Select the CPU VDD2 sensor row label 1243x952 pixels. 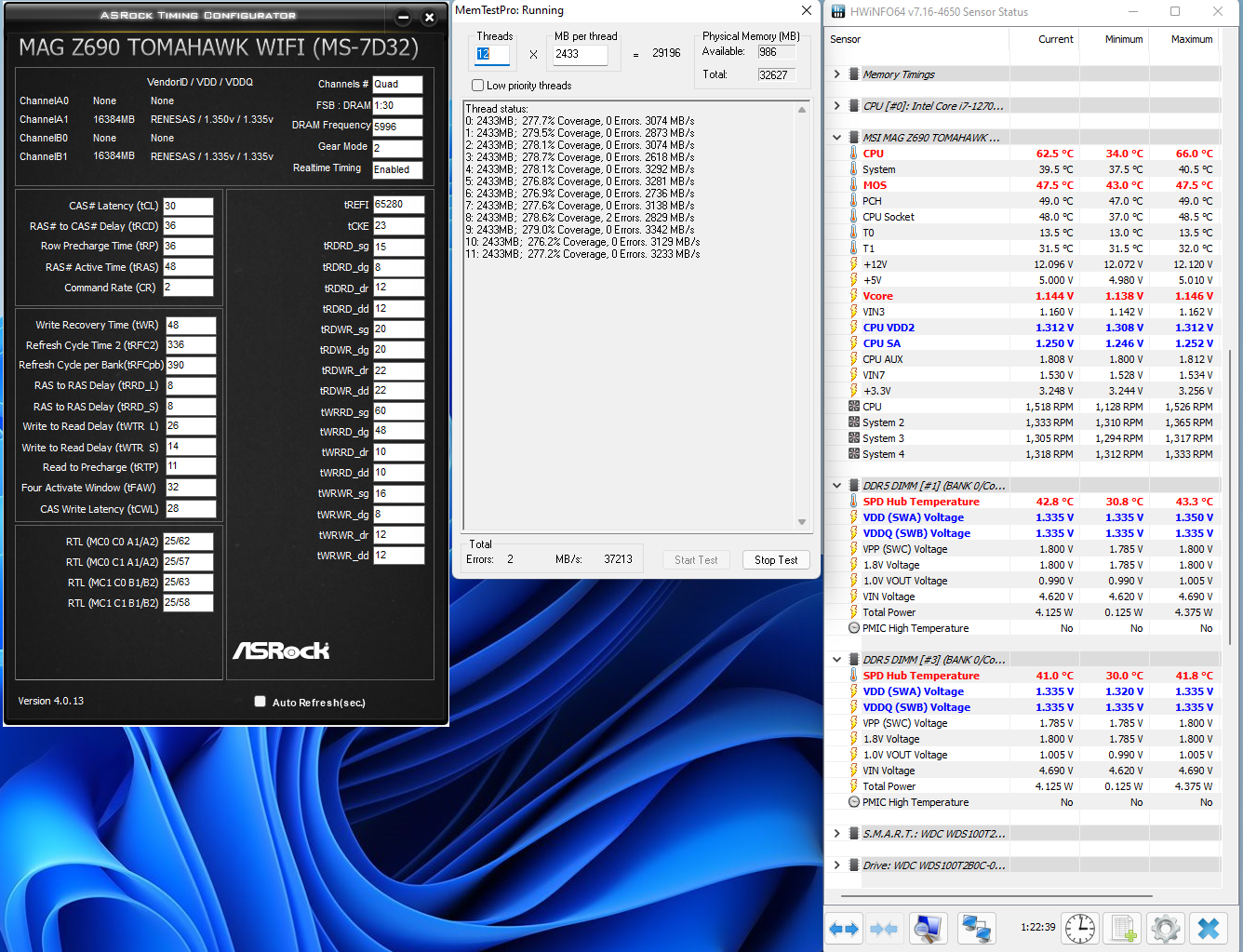coord(889,328)
